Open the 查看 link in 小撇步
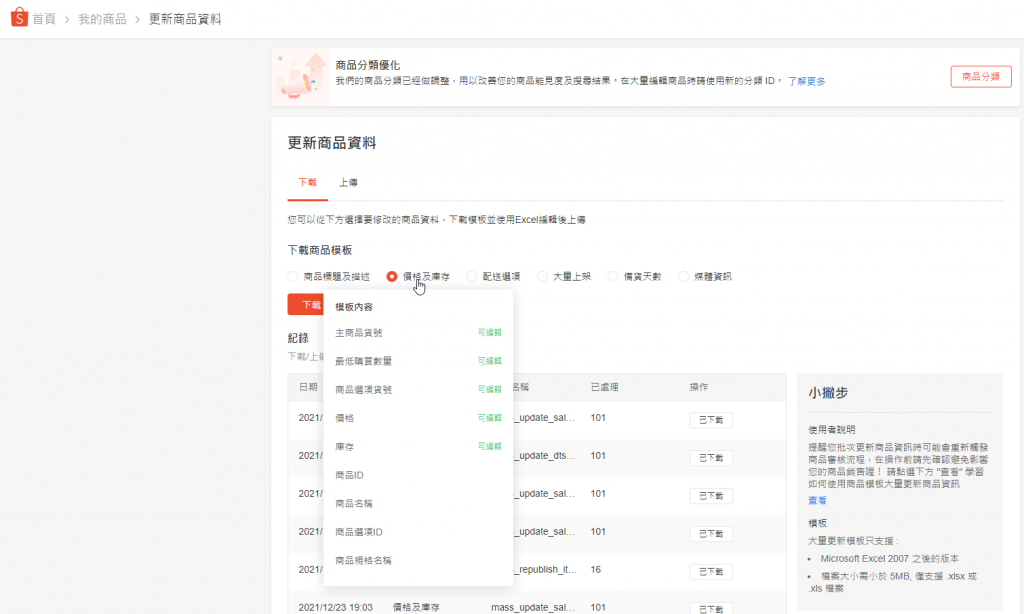This screenshot has width=1024, height=614. [817, 499]
